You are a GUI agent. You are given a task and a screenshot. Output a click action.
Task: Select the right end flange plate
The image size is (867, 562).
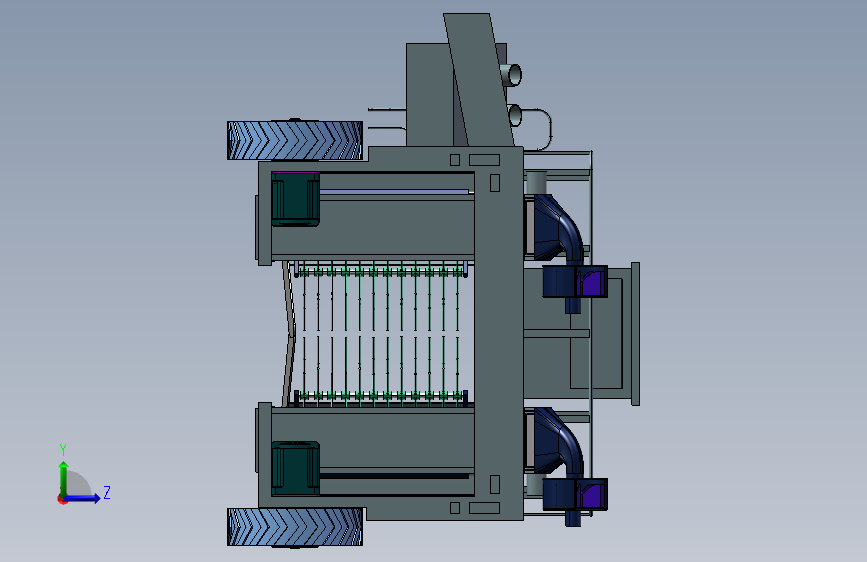click(x=635, y=334)
